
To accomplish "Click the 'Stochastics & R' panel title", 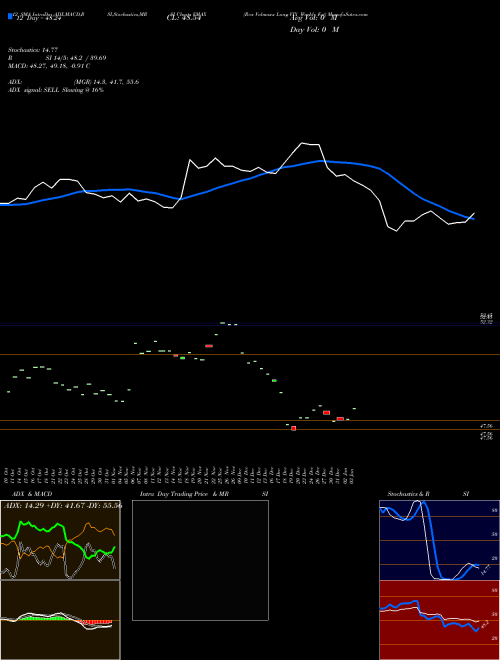I will (x=408, y=494).
